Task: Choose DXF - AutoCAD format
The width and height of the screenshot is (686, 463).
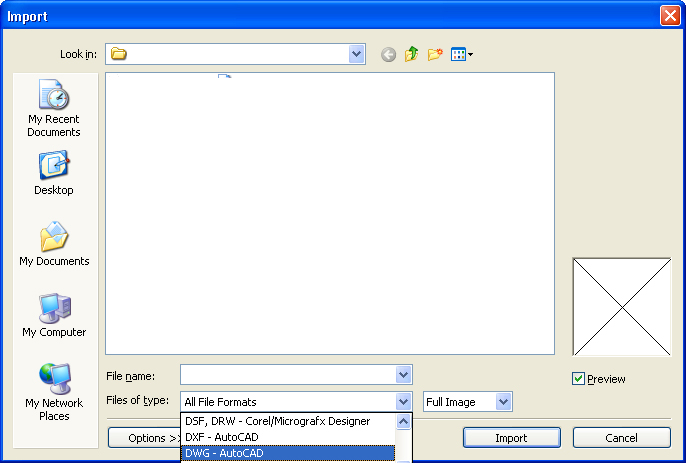Action: [288, 437]
